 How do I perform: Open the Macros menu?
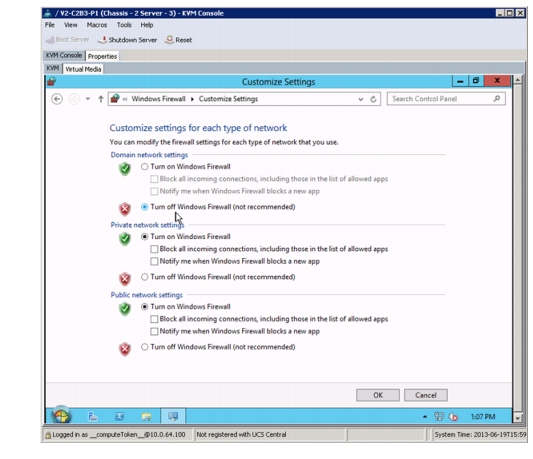pos(97,25)
